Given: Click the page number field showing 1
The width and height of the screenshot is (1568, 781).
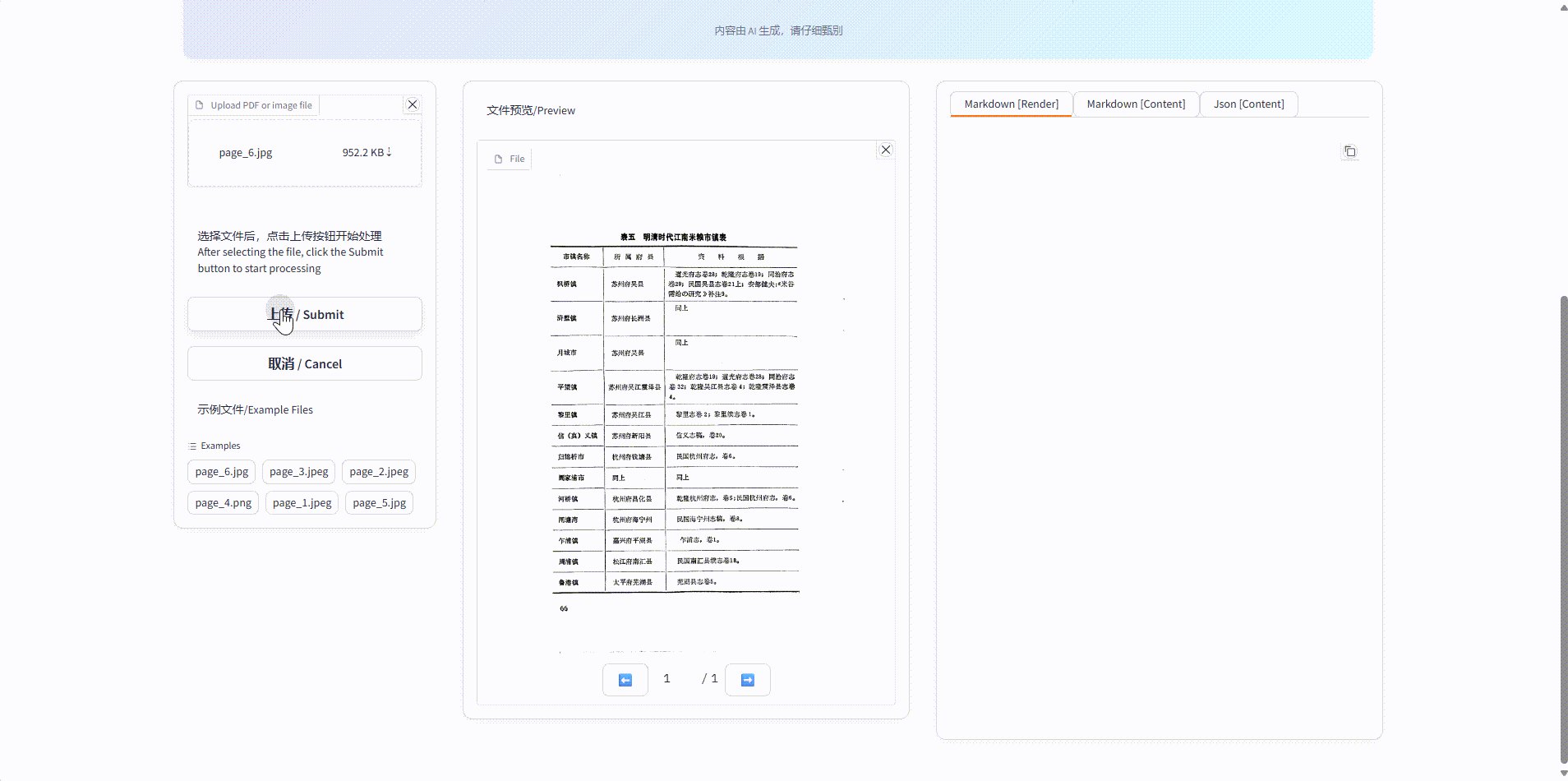Looking at the screenshot, I should [666, 678].
